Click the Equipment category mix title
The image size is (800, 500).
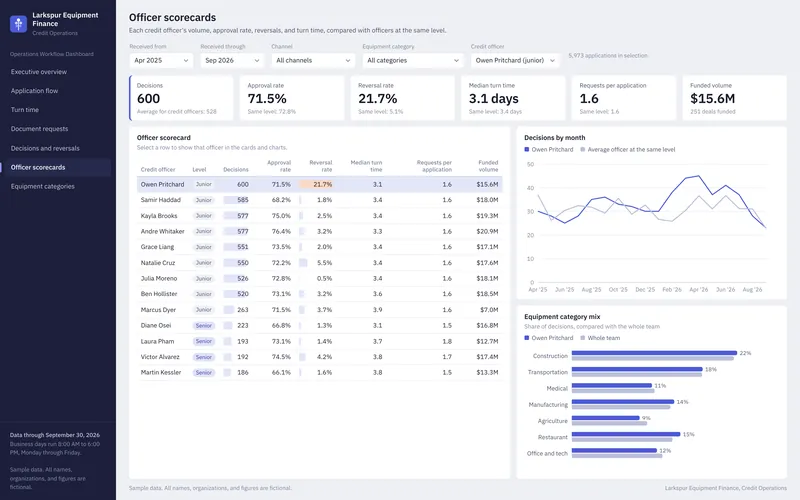[562, 317]
